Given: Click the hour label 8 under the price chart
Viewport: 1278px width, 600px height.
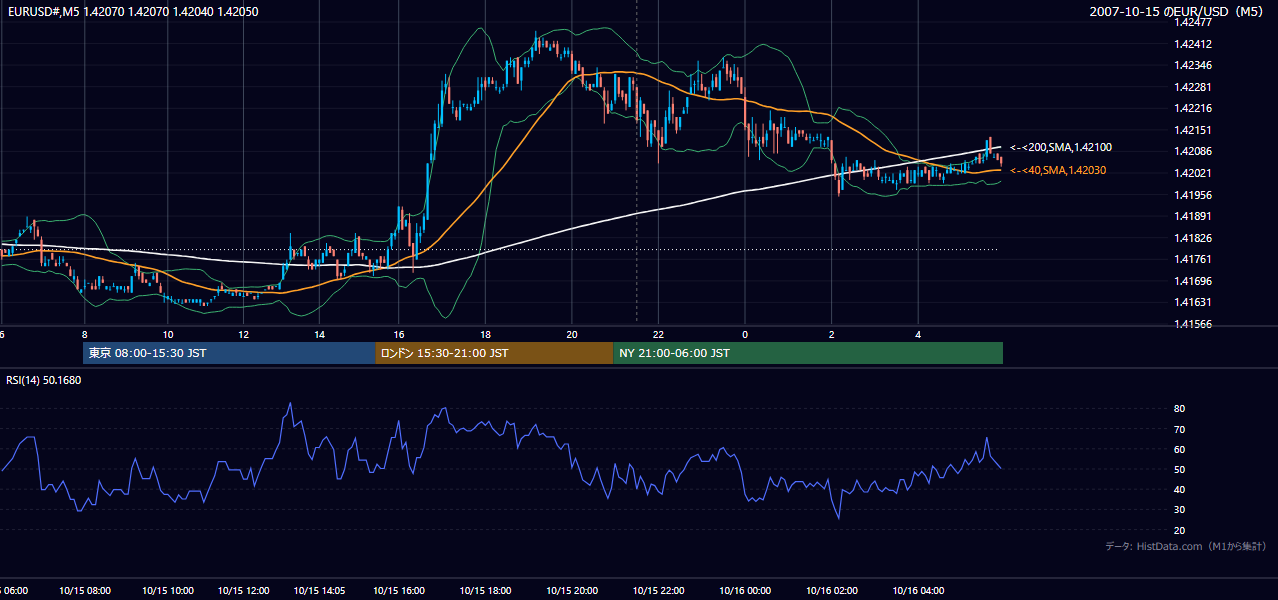Looking at the screenshot, I should coord(84,334).
